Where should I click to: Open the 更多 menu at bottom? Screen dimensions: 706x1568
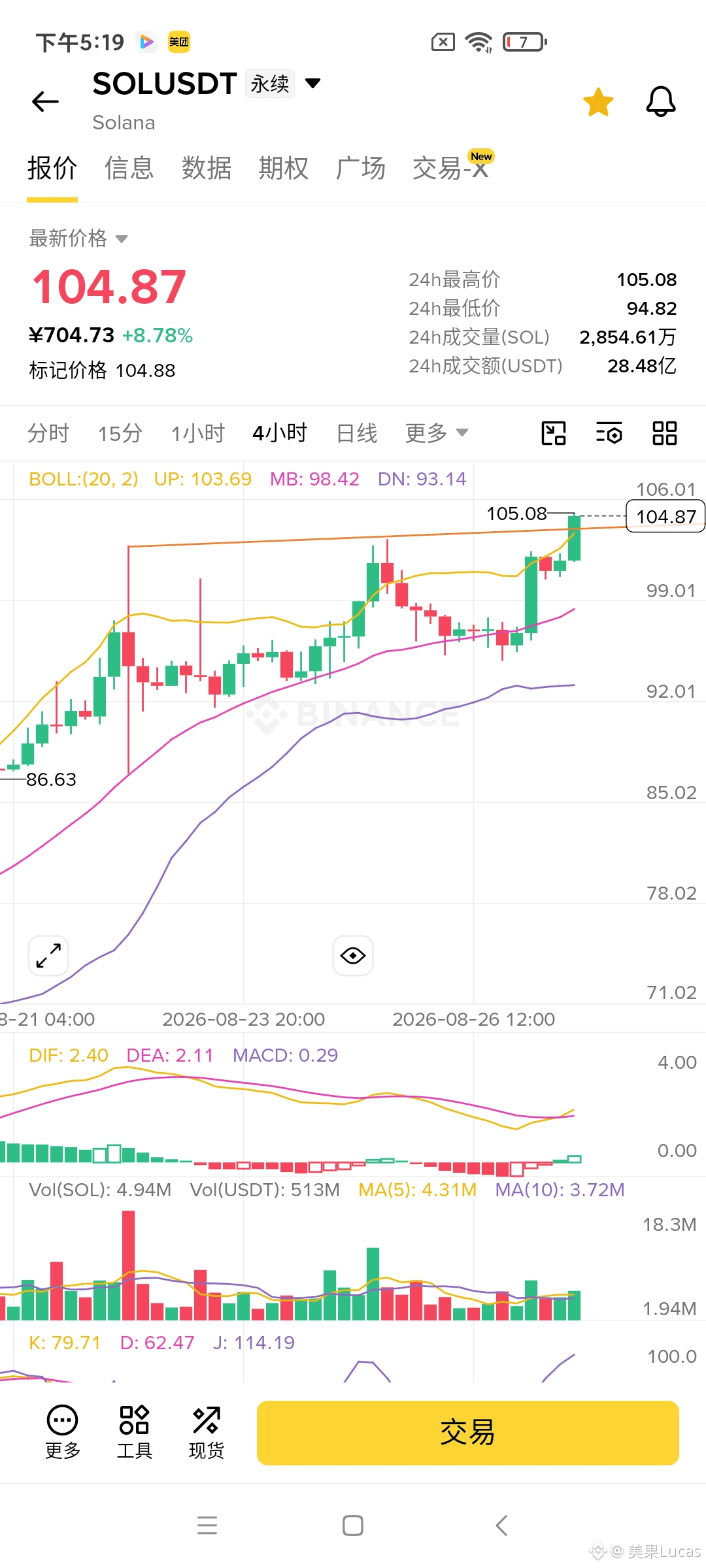(x=63, y=1432)
